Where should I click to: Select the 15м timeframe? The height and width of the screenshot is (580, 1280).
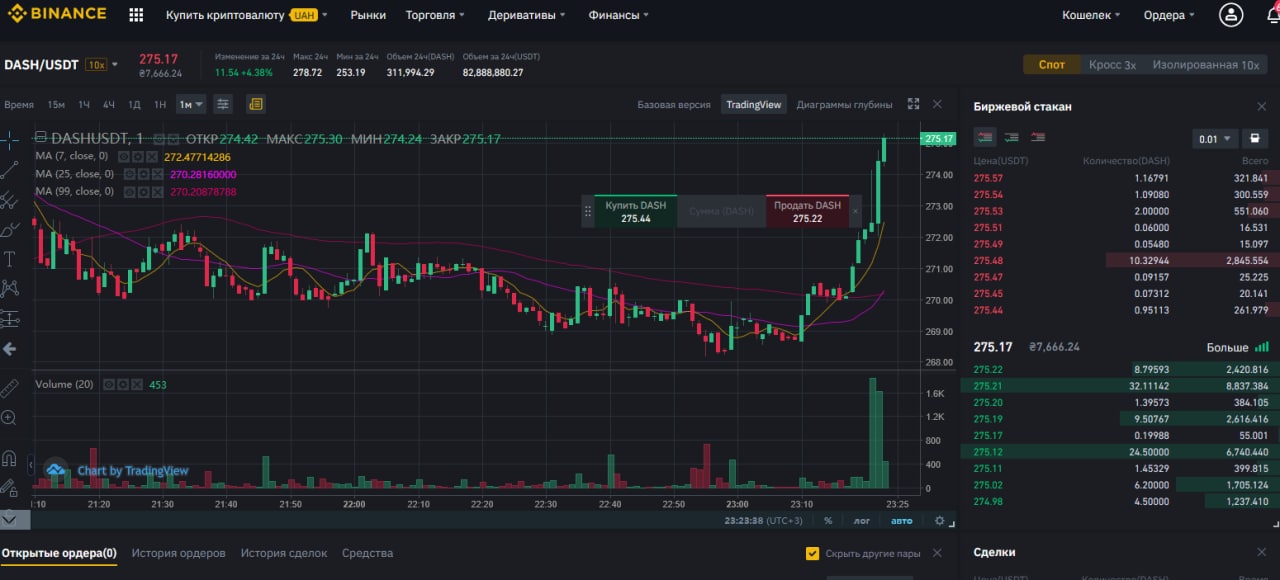(56, 104)
